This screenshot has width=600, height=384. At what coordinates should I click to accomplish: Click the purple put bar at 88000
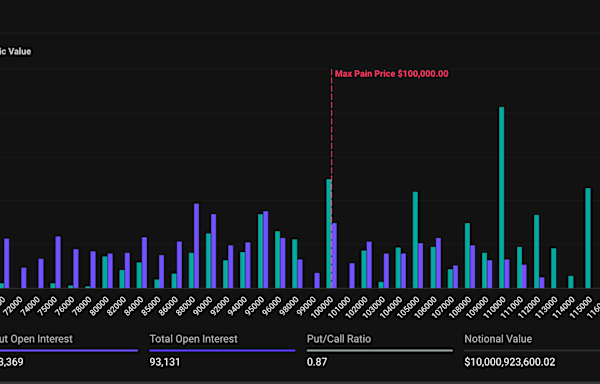click(x=196, y=246)
